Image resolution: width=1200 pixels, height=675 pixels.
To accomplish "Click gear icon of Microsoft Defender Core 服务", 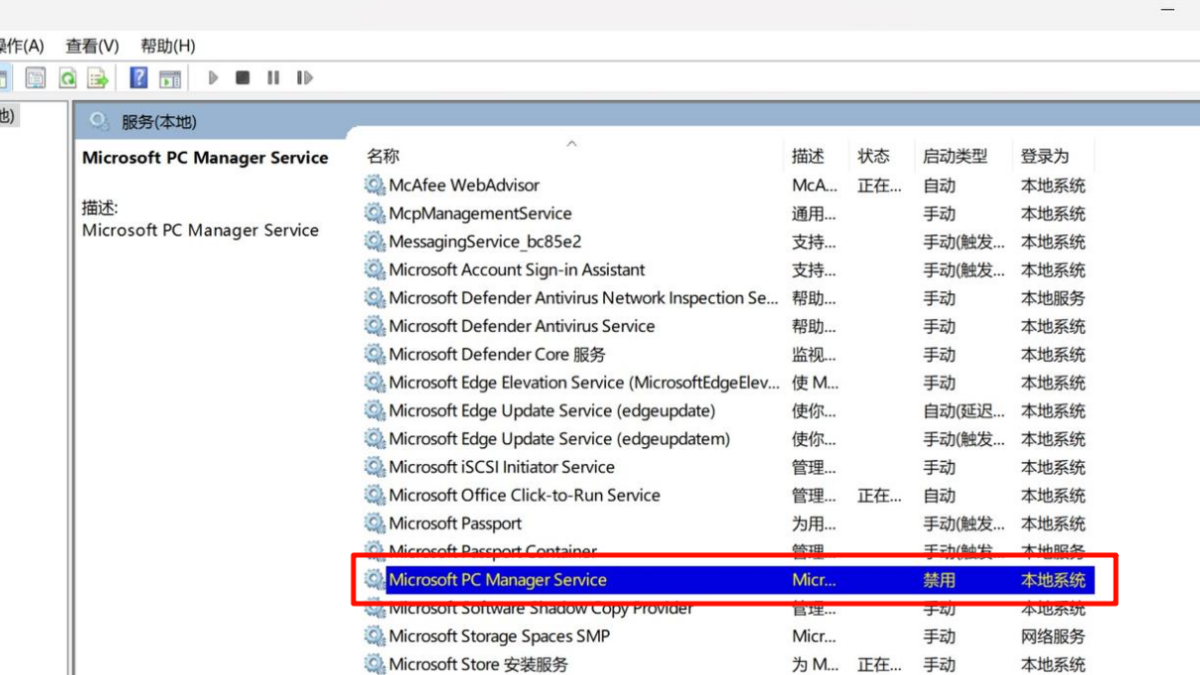I will pos(374,354).
